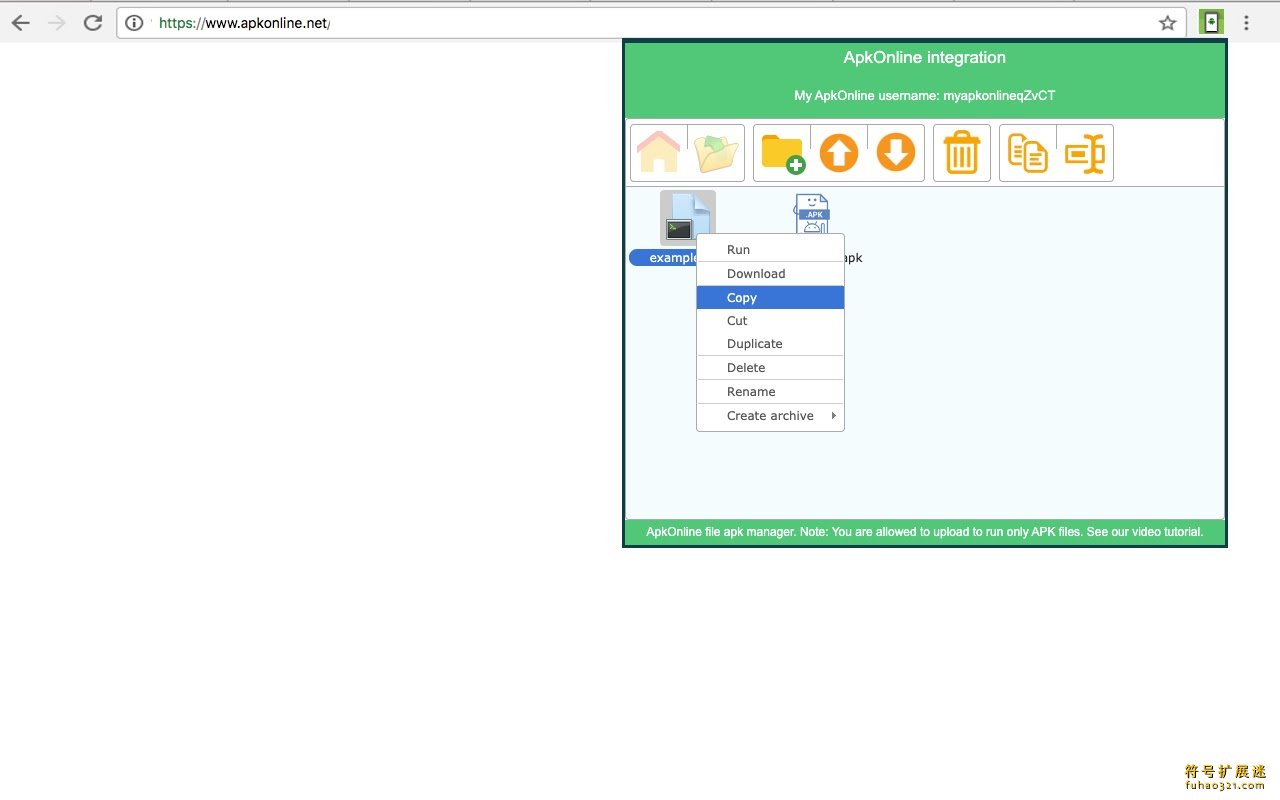This screenshot has height=800, width=1280.
Task: Choose Download from the context menu
Action: tap(770, 274)
